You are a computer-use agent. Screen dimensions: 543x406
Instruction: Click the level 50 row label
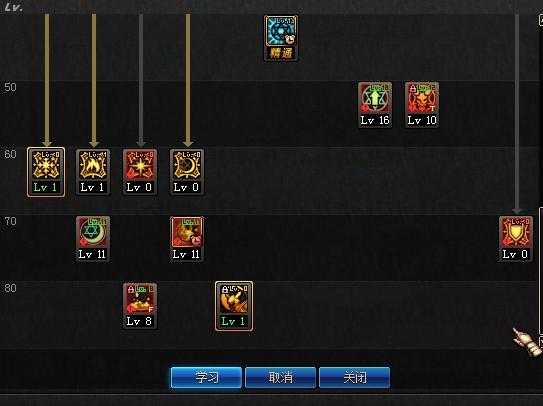click(x=10, y=87)
